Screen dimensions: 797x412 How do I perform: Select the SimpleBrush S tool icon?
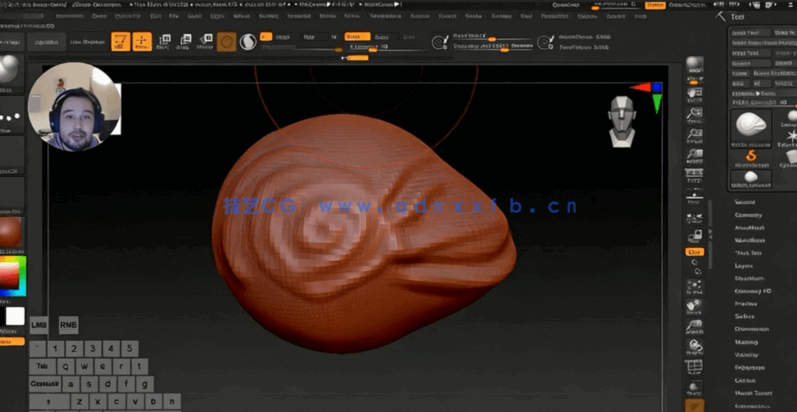click(x=751, y=157)
